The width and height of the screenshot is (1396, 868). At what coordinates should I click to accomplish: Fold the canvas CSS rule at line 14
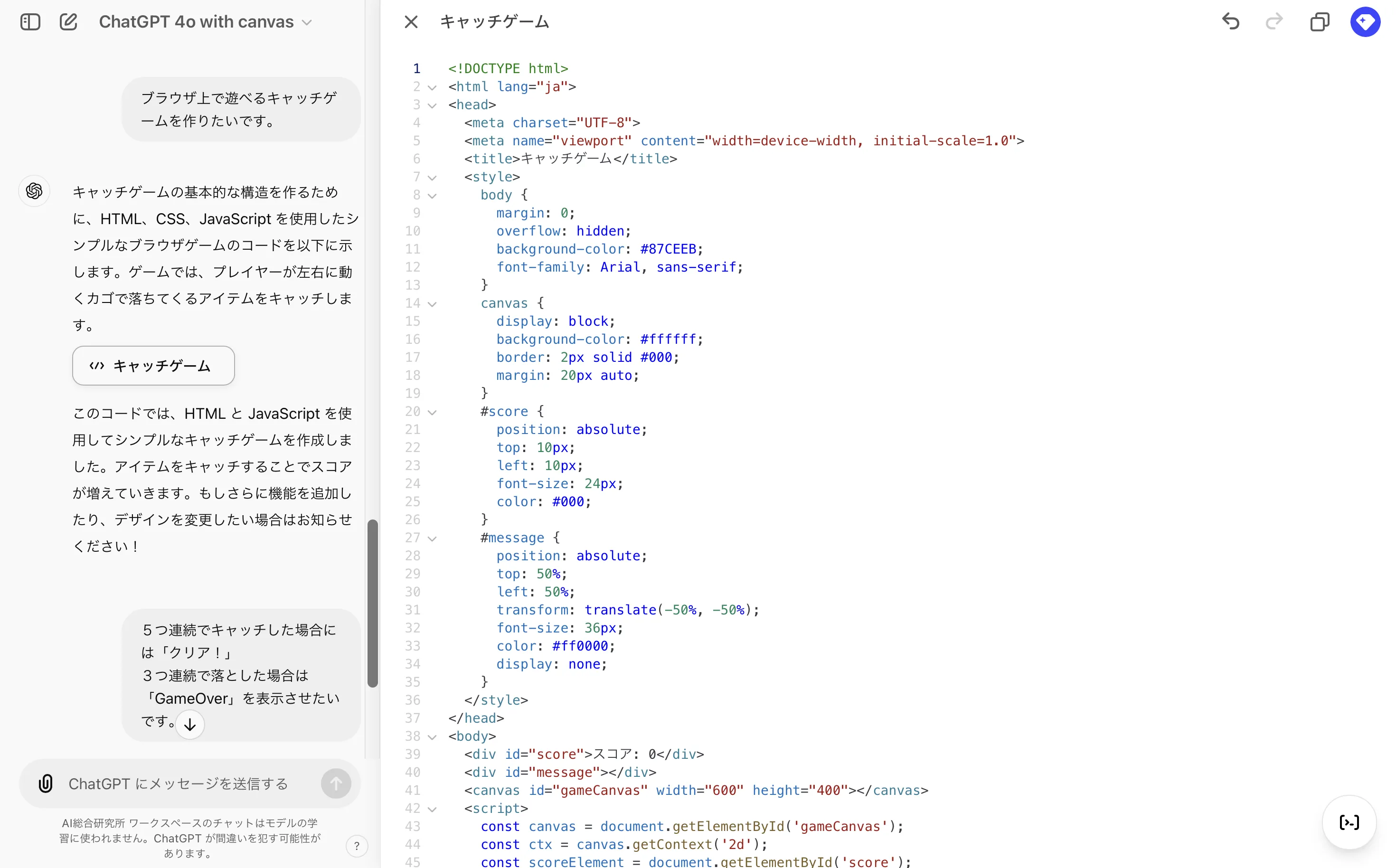pos(433,304)
